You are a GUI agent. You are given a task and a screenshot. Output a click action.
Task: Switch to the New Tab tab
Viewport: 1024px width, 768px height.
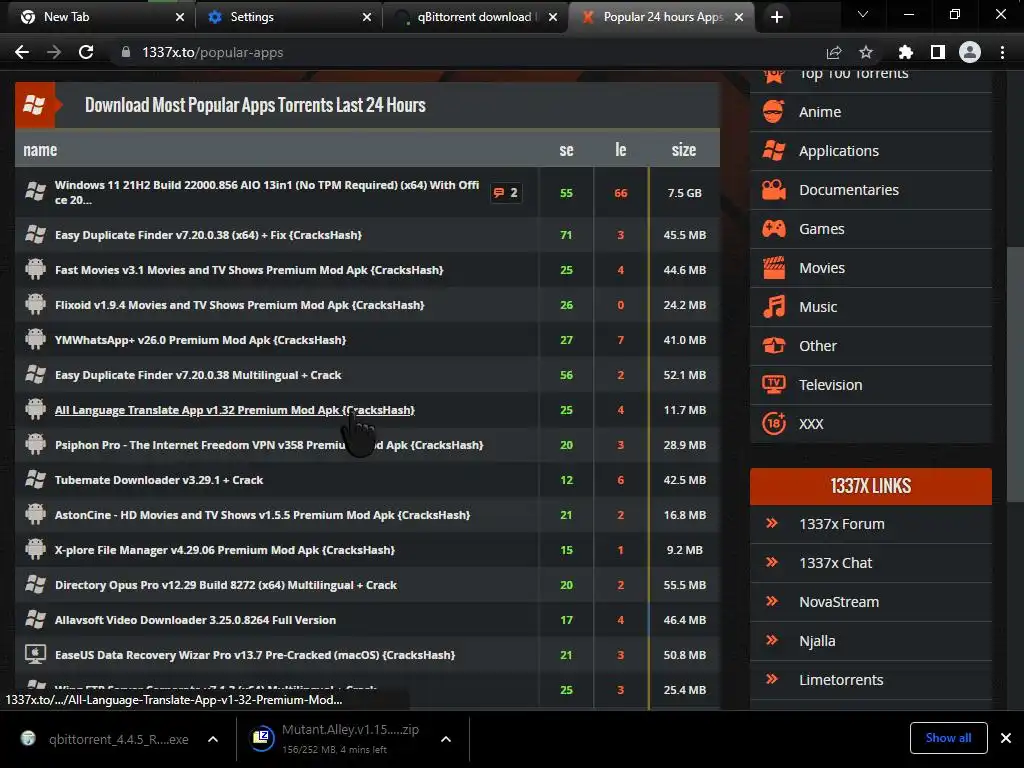101,17
